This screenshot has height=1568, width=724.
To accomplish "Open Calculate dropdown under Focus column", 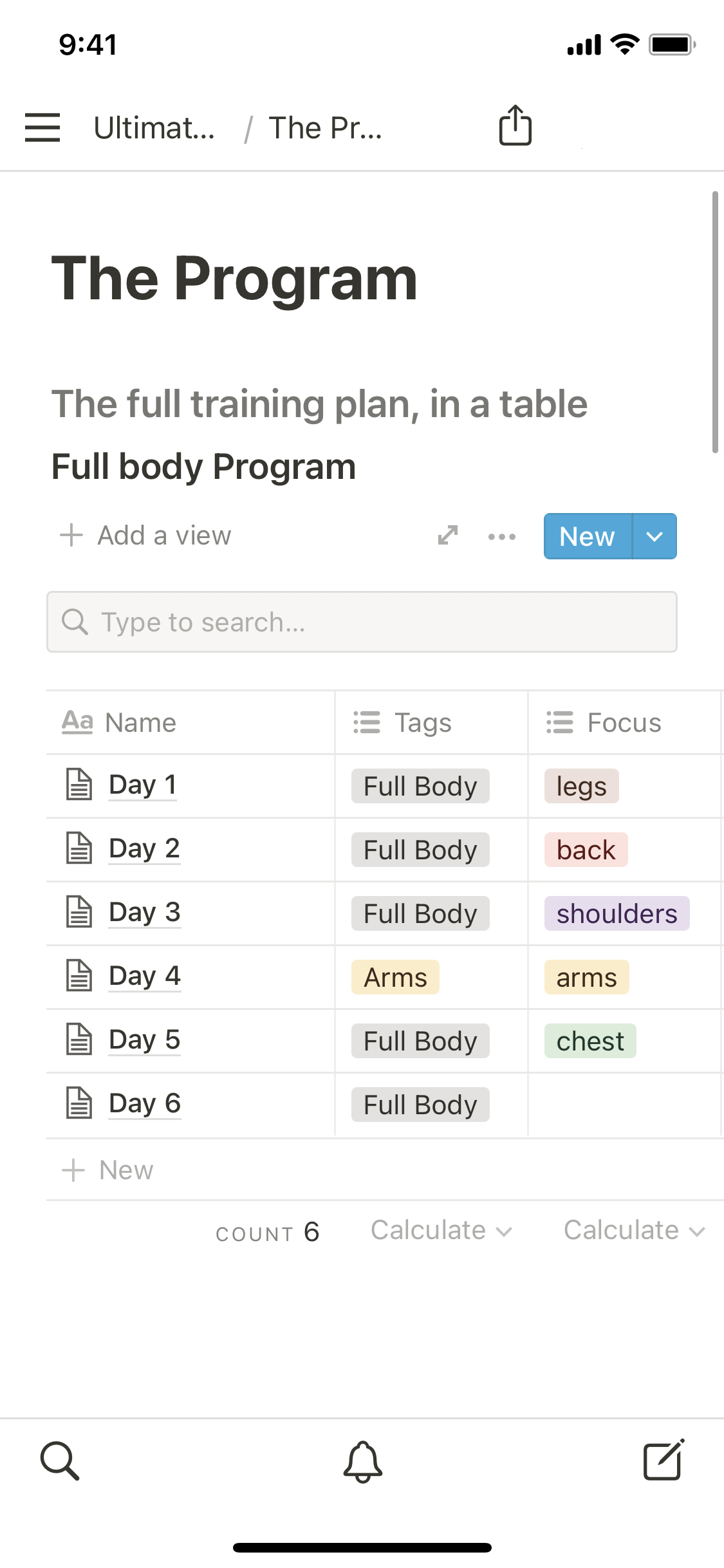I will point(635,1231).
